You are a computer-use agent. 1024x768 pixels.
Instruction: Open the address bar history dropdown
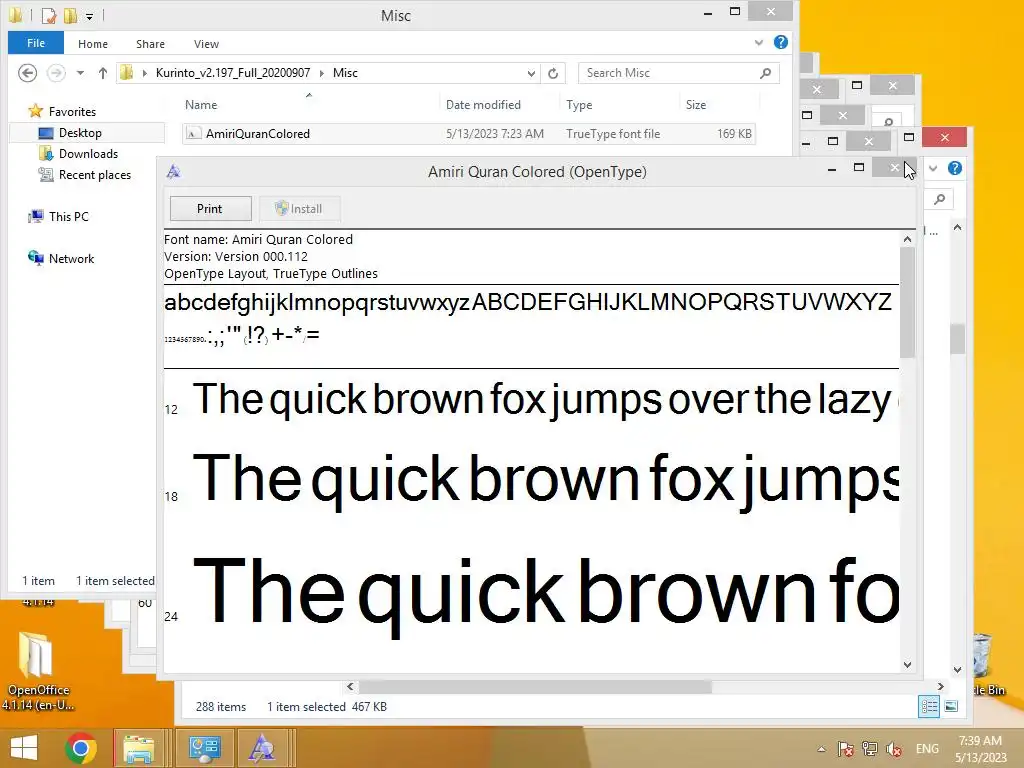click(531, 73)
